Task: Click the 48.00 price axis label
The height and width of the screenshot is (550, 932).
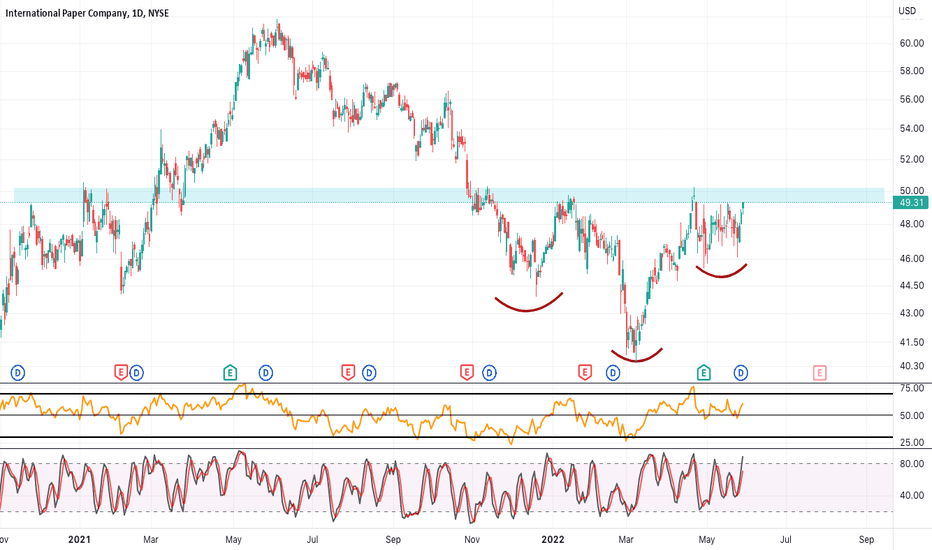Action: 912,224
